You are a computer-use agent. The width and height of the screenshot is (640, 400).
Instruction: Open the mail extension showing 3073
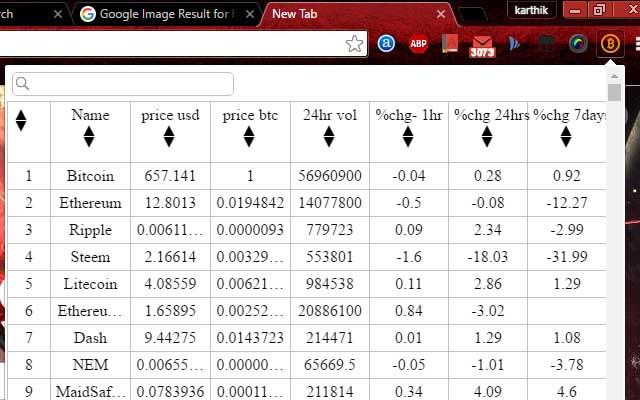point(482,46)
